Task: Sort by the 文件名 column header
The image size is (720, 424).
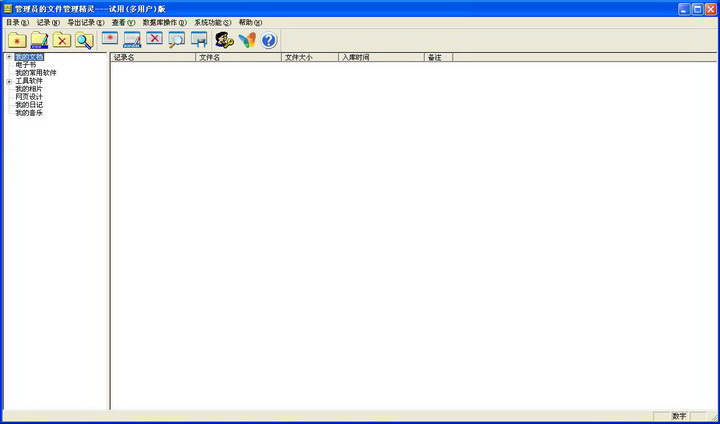Action: coord(239,57)
